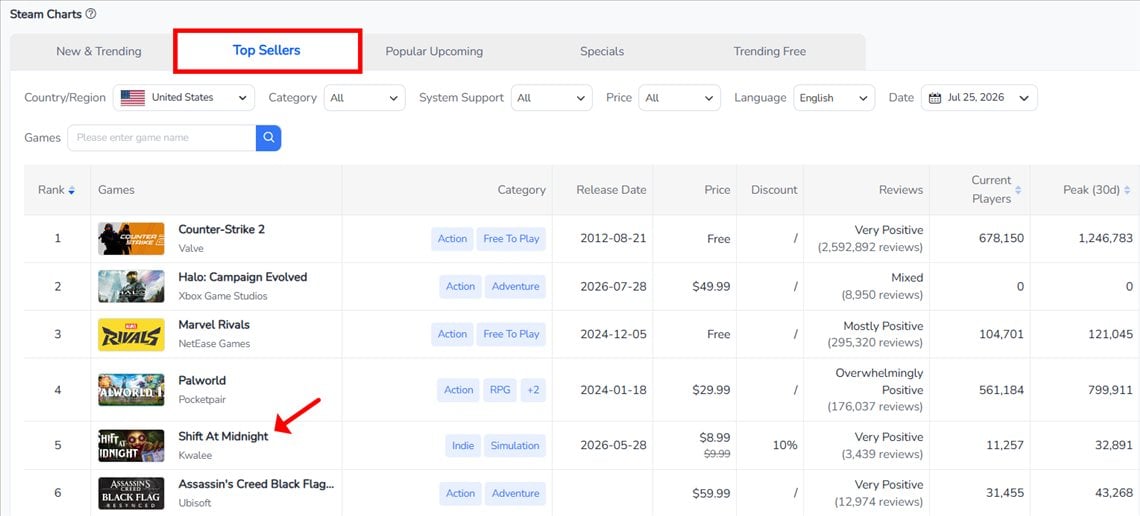Click the Ubisoft publisher name
The height and width of the screenshot is (516, 1140).
pyautogui.click(x=194, y=503)
